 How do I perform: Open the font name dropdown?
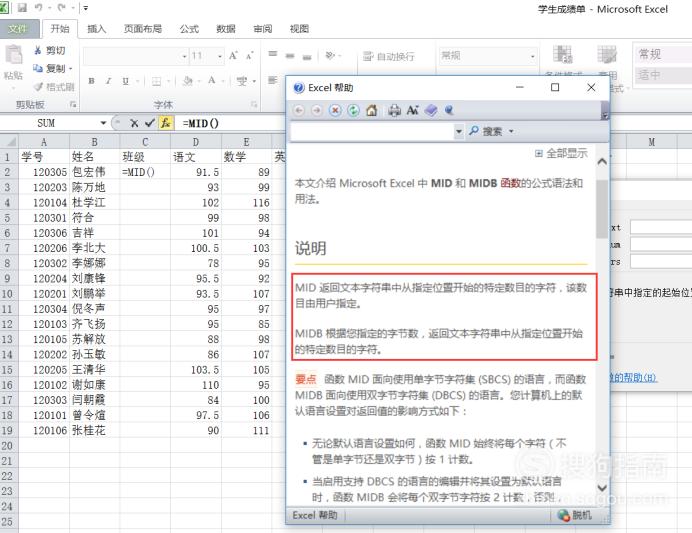pos(184,56)
